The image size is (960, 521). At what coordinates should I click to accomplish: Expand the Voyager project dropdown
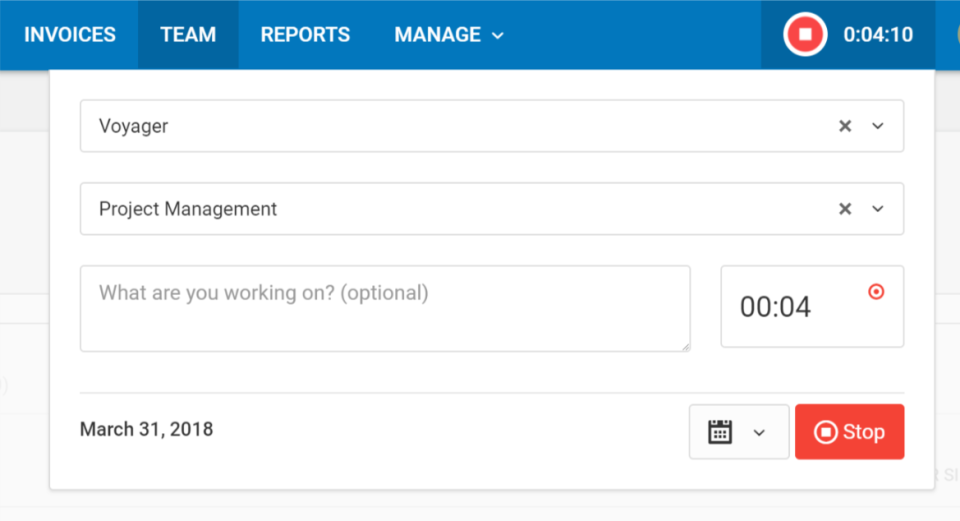click(878, 126)
